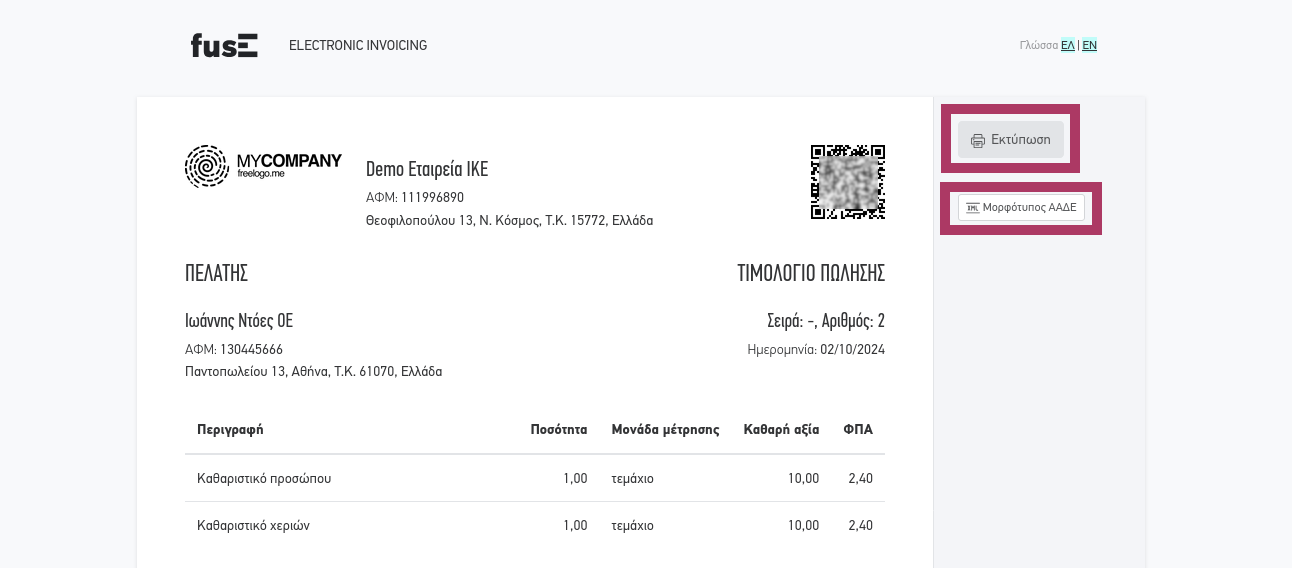This screenshot has width=1292, height=568.
Task: Click the MYCOMPANY spiral logo
Action: (207, 166)
